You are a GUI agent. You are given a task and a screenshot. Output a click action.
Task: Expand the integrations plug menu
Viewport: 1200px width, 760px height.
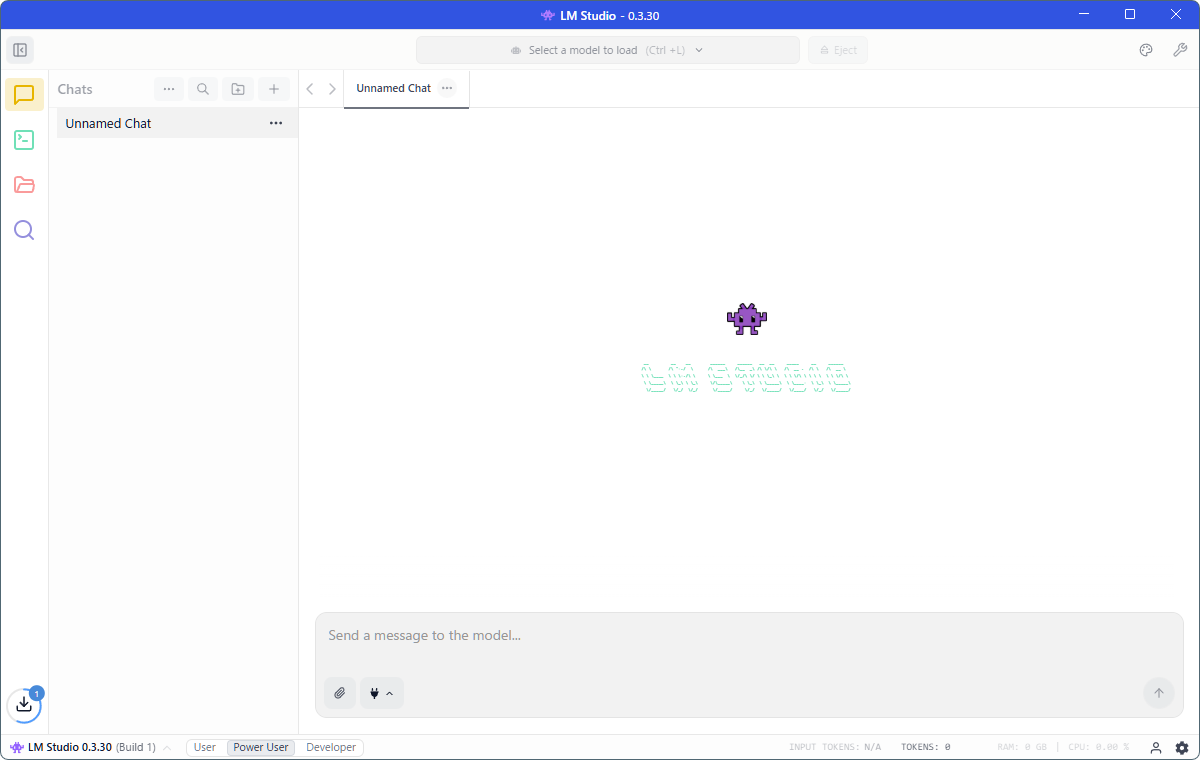(x=381, y=693)
